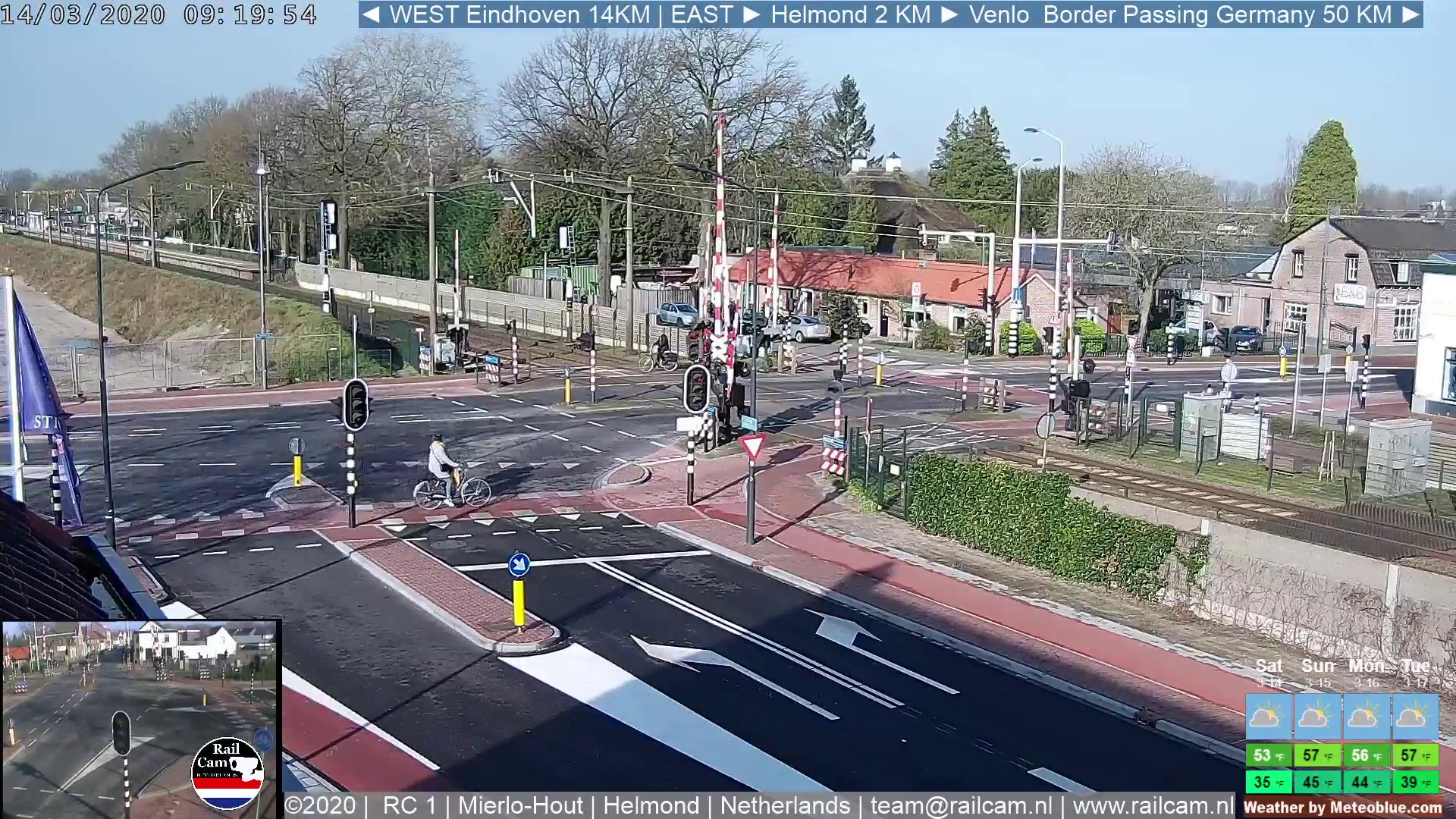Click Monday's partly cloudy weather icon
This screenshot has height=819, width=1456.
[1366, 716]
